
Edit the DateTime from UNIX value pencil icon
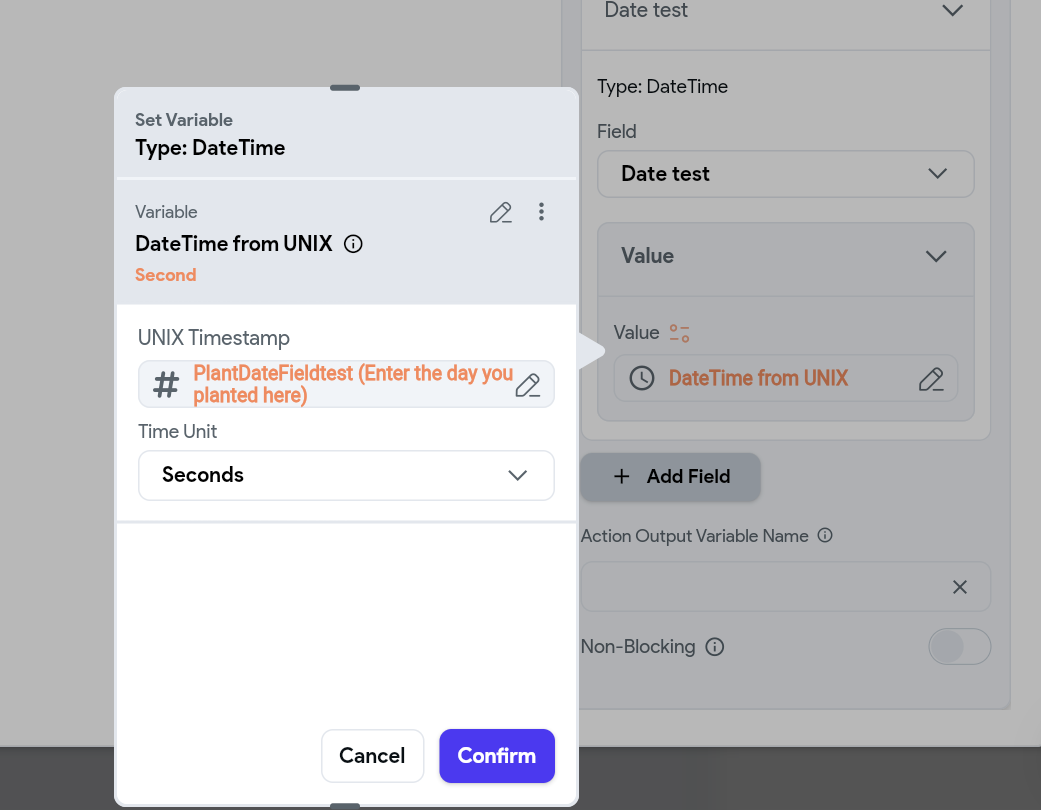(931, 379)
